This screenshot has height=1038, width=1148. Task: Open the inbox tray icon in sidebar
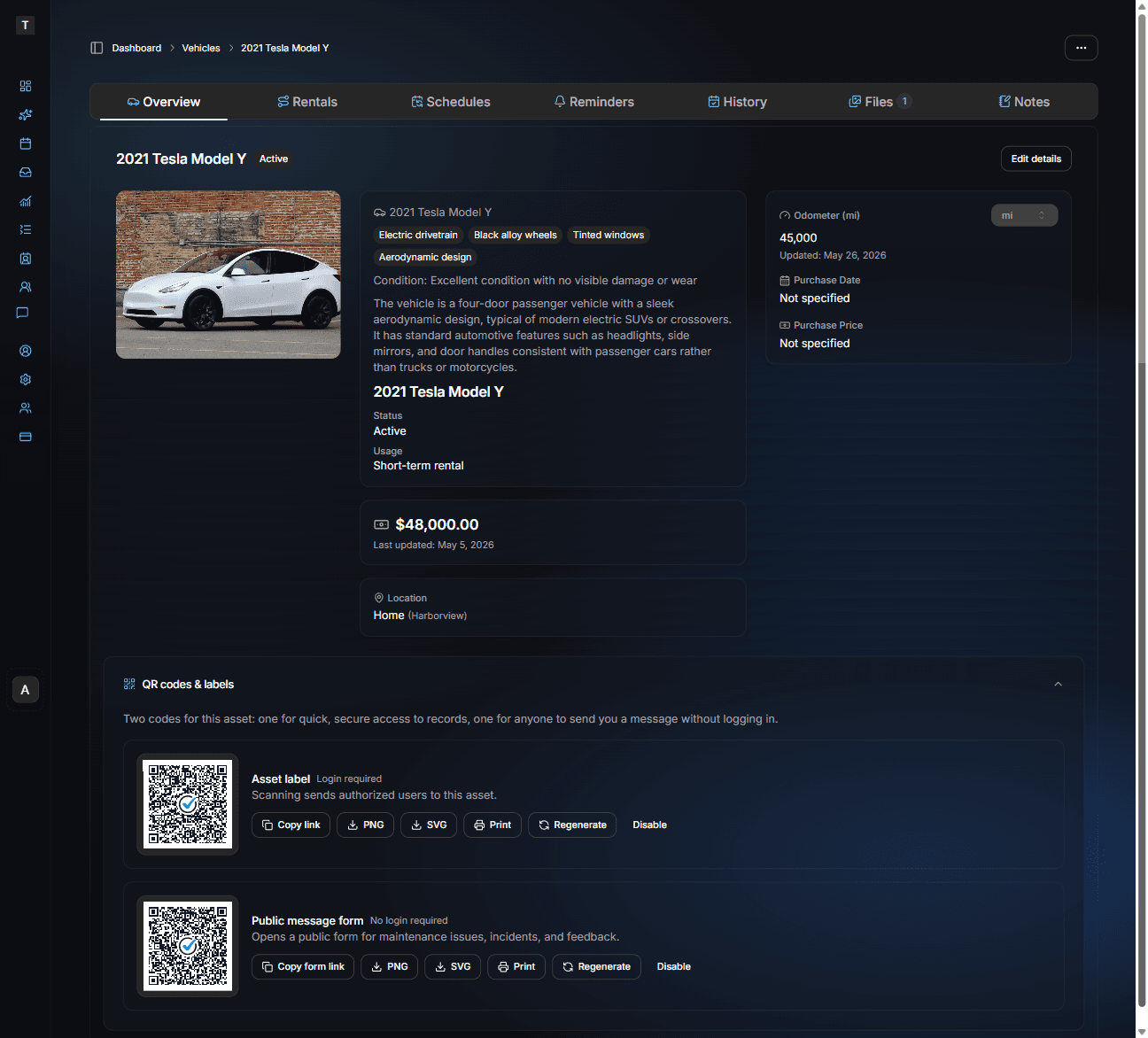(25, 172)
